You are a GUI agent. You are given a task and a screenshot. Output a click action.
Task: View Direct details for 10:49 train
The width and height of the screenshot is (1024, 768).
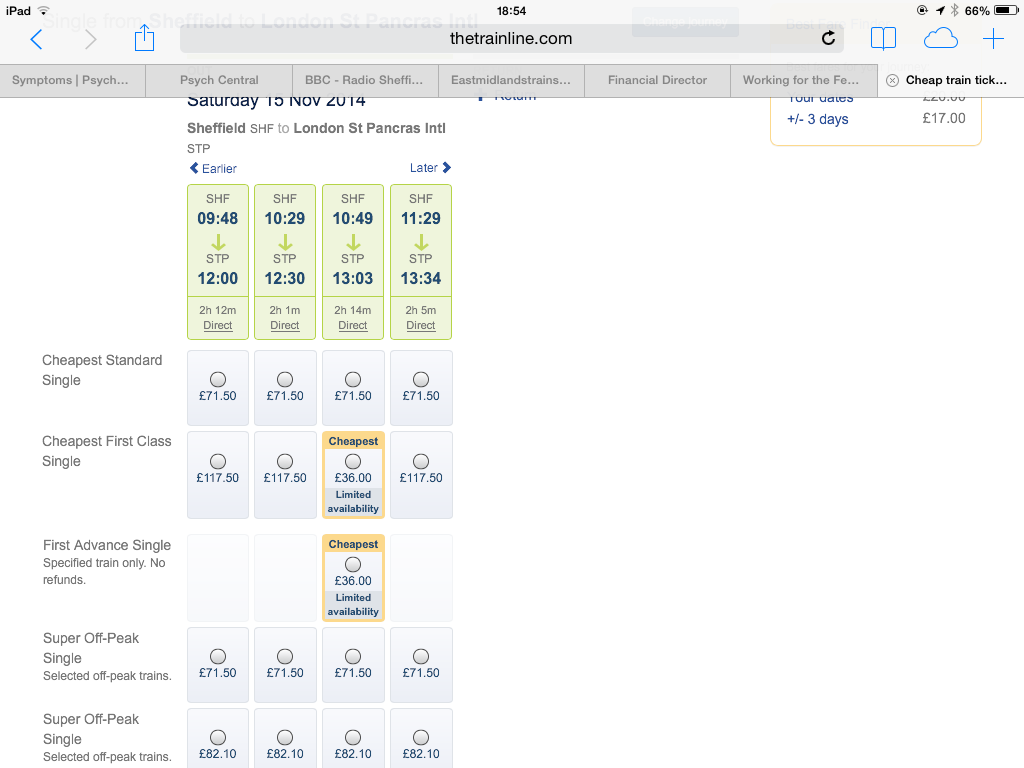[x=353, y=325]
